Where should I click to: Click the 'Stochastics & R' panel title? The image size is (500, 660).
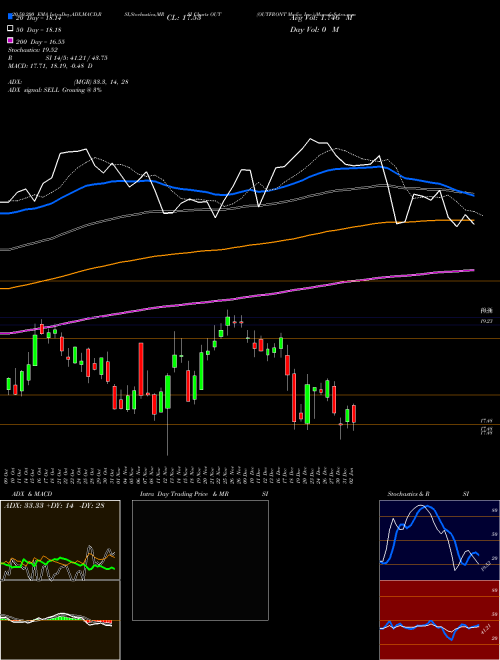click(408, 494)
